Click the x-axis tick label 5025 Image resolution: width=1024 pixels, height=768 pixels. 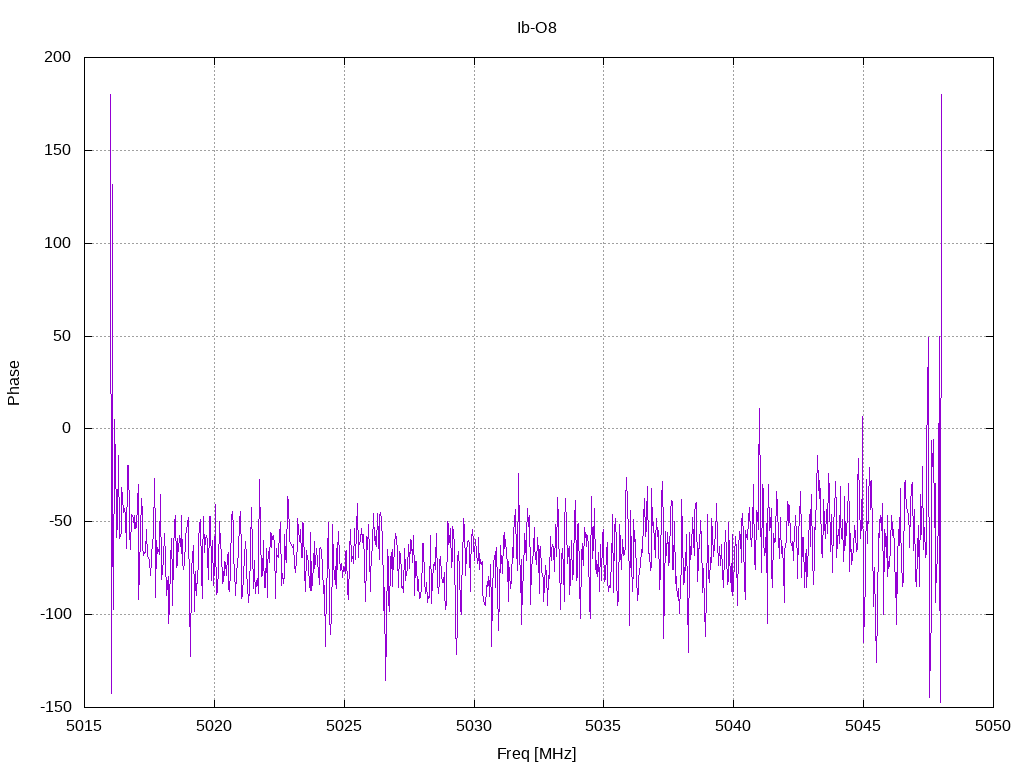click(x=344, y=726)
